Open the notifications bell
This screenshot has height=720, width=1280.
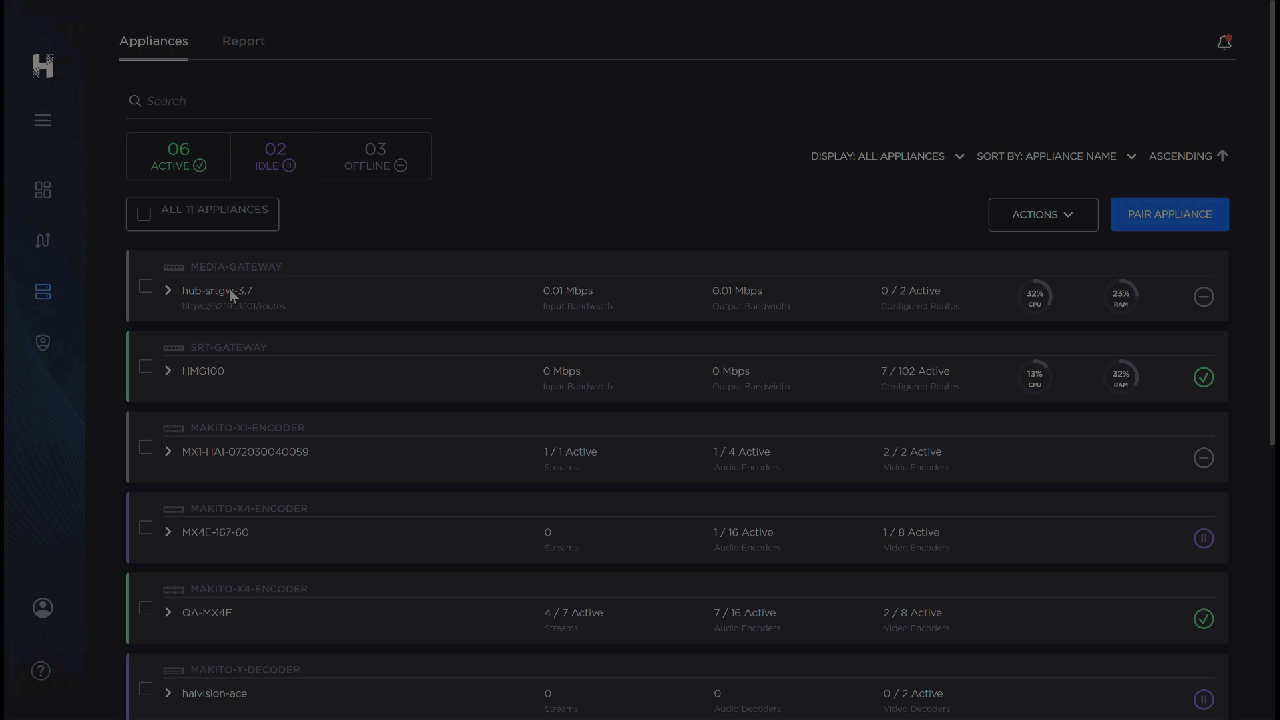1224,42
